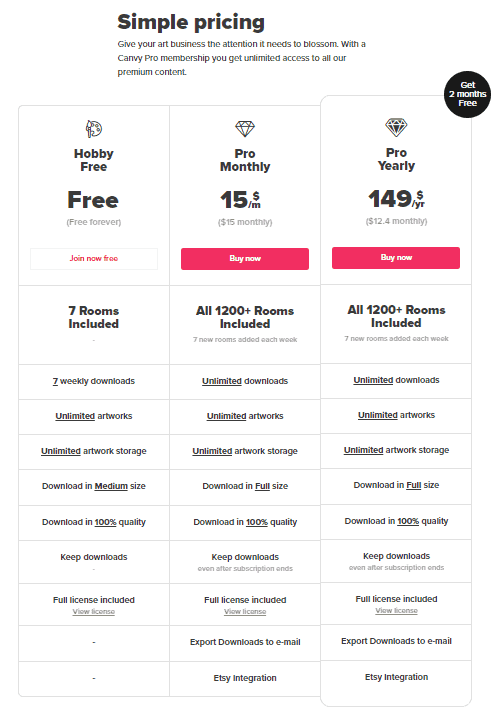Click 'Buy now' under Pro Yearly
Screen dimensions: 499x718
pos(396,258)
